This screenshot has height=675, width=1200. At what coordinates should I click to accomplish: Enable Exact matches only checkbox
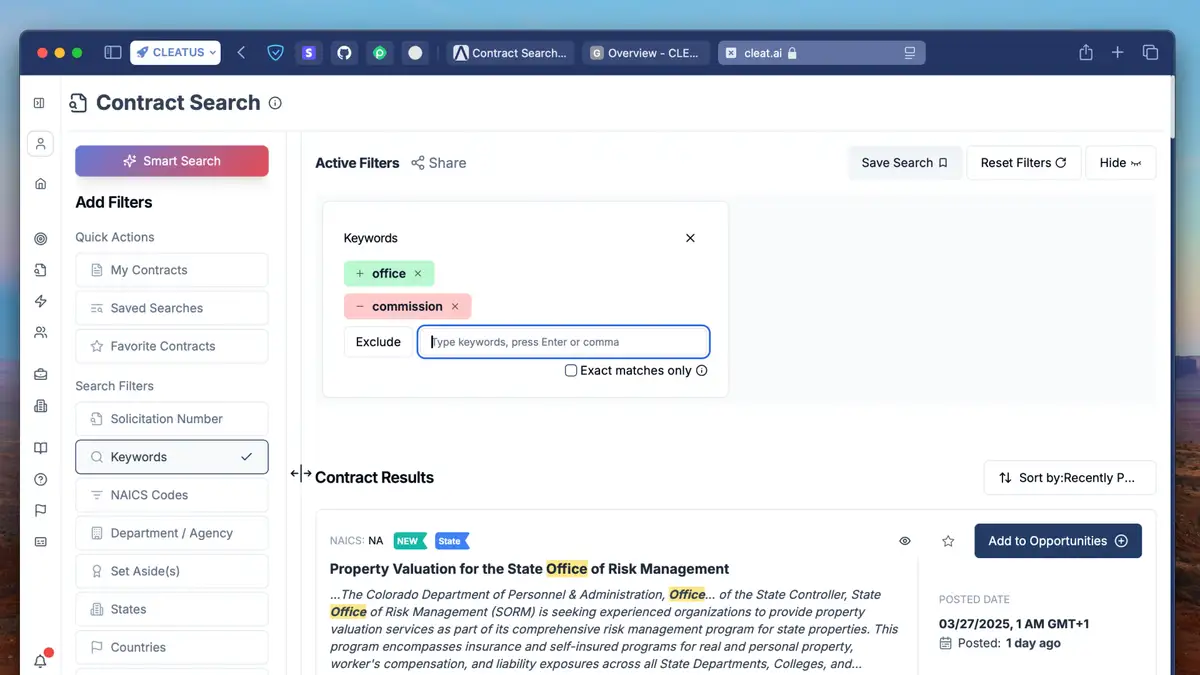coord(571,370)
